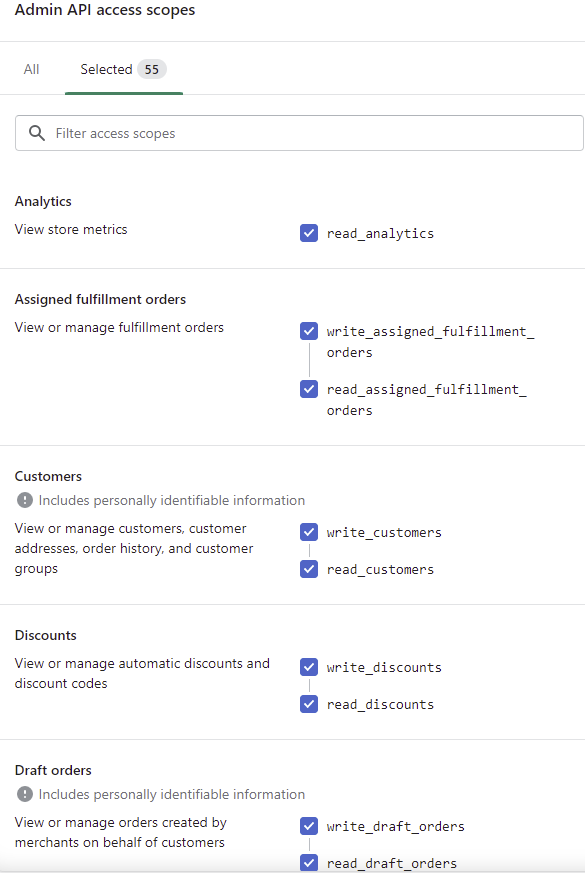This screenshot has width=585, height=873.
Task: Toggle the write_customers checkbox
Action: (x=309, y=532)
